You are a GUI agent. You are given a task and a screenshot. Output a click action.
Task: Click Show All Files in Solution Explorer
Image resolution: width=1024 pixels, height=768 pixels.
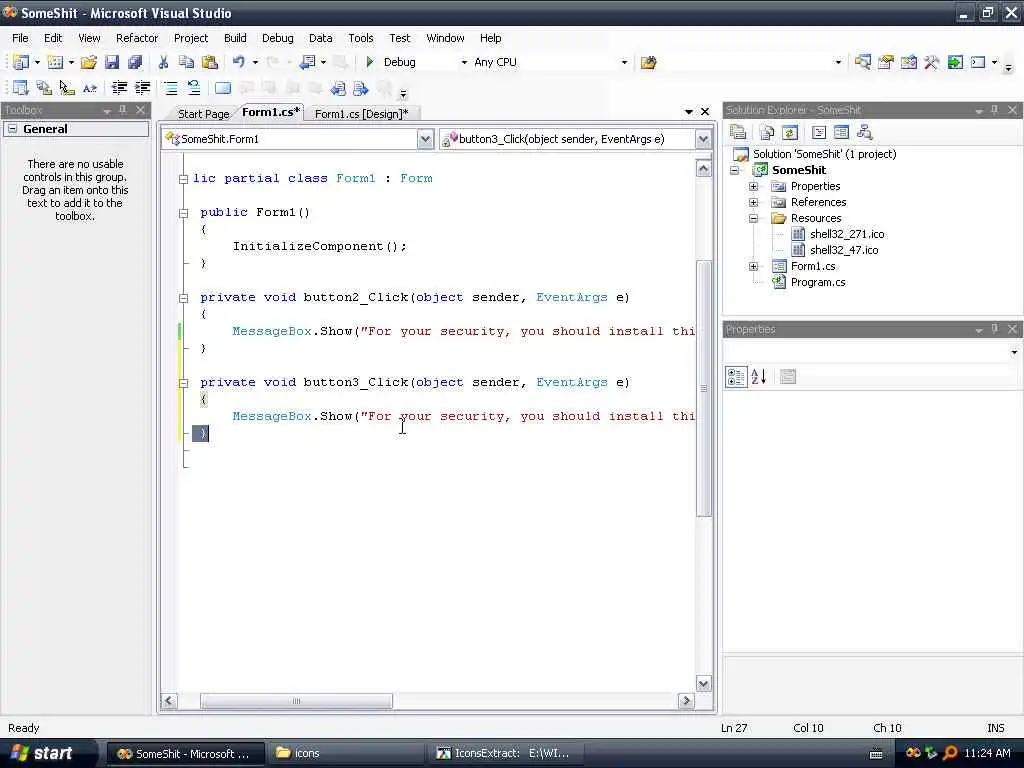(767, 133)
